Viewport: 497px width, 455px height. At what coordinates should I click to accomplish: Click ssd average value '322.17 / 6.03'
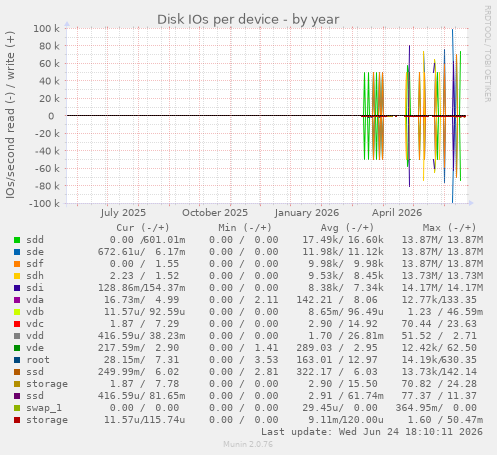337,372
